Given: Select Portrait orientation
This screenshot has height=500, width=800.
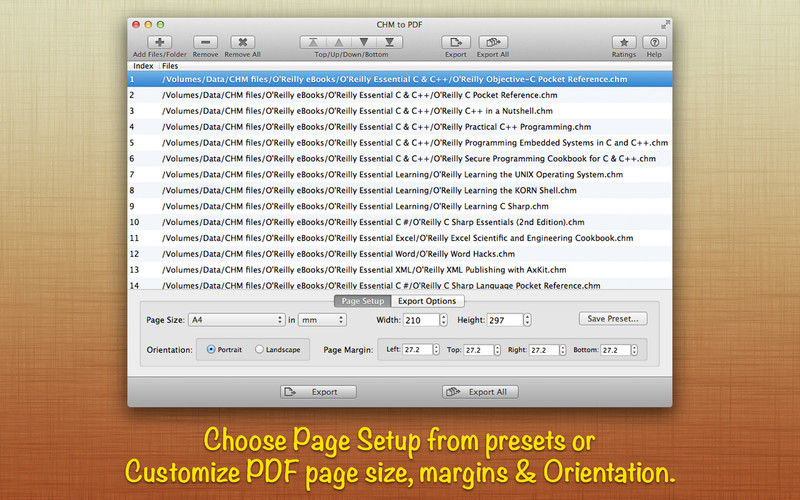Looking at the screenshot, I should tap(211, 349).
